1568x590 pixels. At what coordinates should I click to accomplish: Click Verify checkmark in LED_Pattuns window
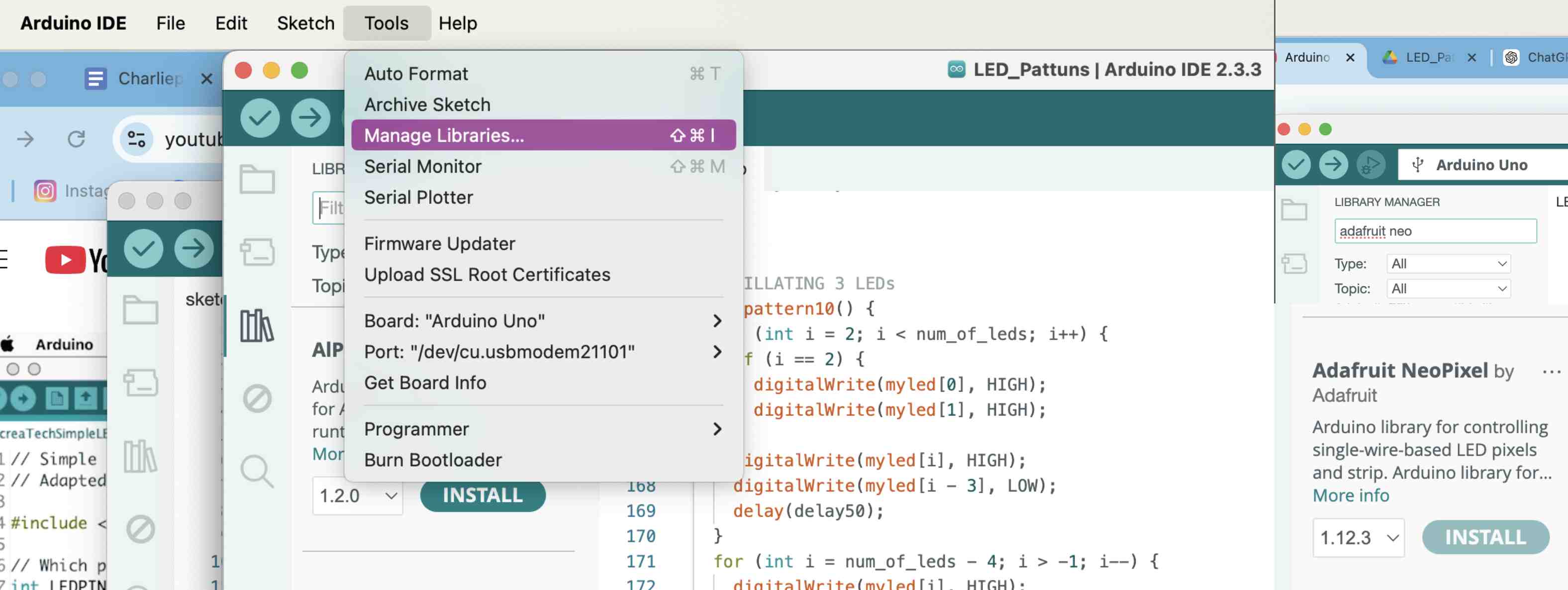click(260, 117)
